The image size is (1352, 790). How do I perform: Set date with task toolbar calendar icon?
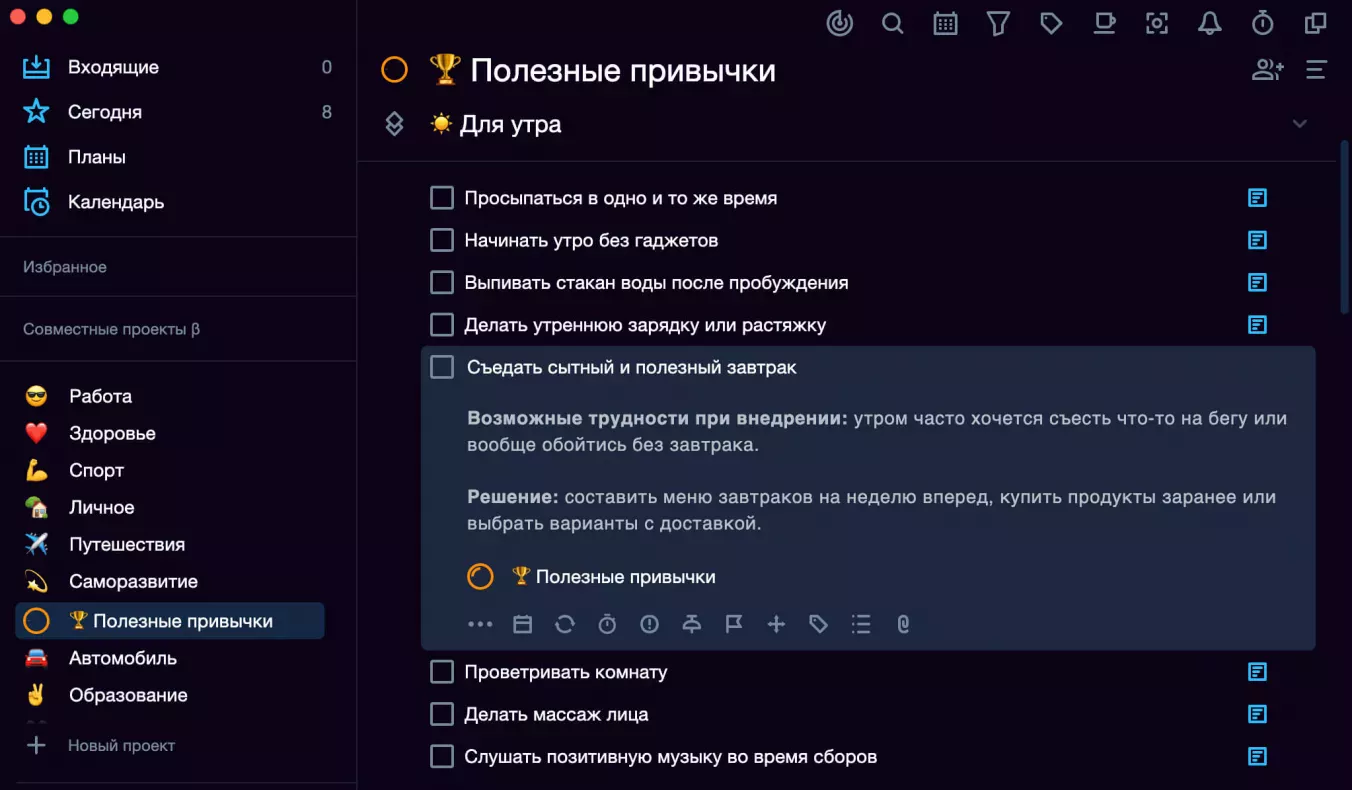[522, 624]
